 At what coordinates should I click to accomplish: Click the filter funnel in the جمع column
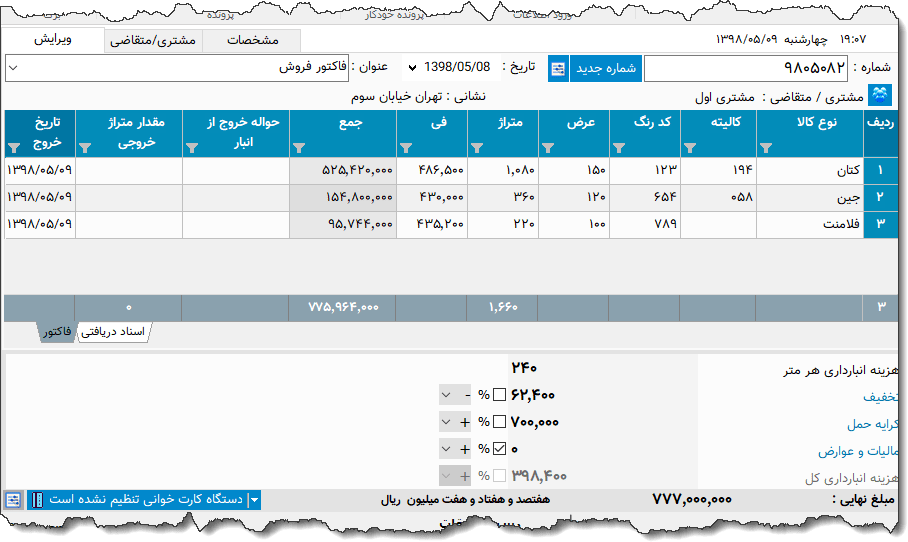(299, 148)
